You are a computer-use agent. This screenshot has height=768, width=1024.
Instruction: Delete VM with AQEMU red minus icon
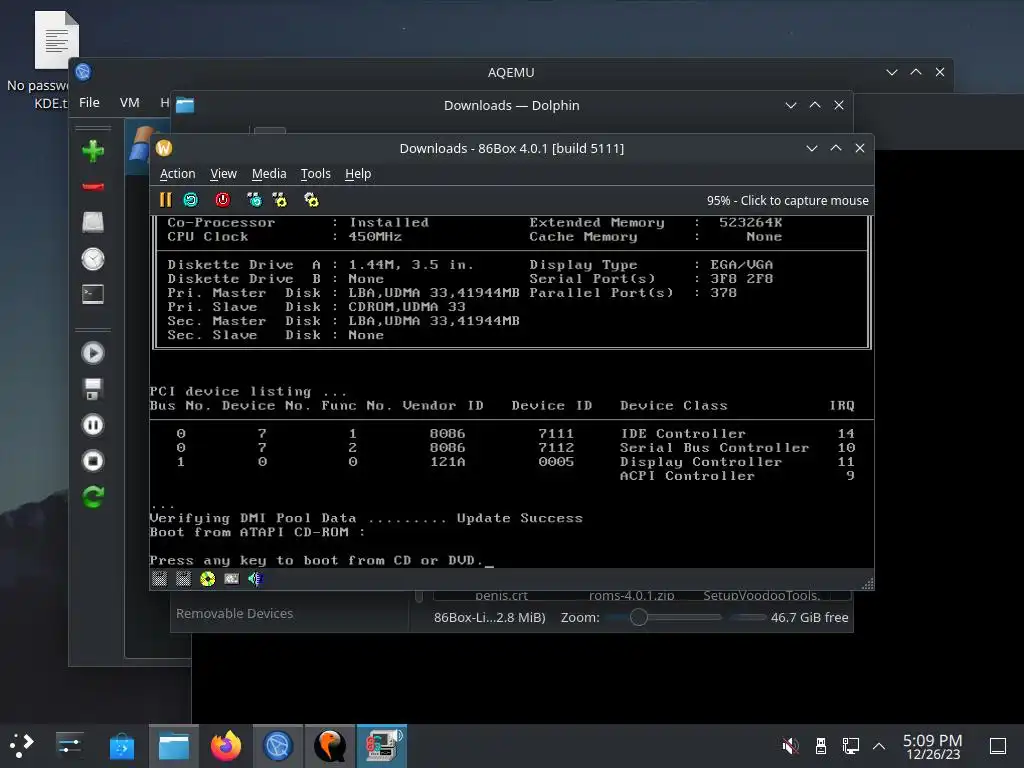93,187
